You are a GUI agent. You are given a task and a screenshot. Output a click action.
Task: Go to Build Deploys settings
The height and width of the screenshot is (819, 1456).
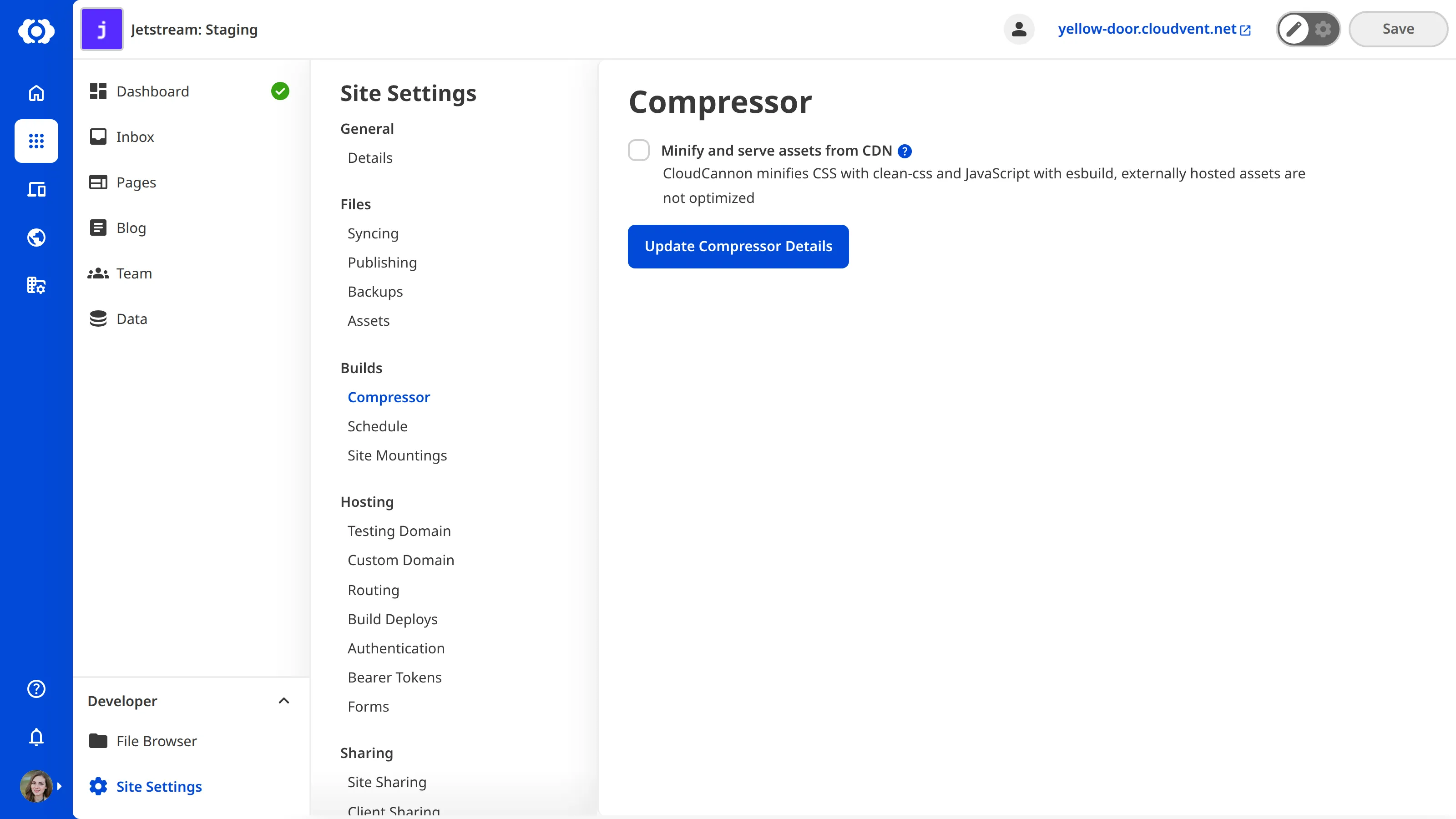click(392, 619)
